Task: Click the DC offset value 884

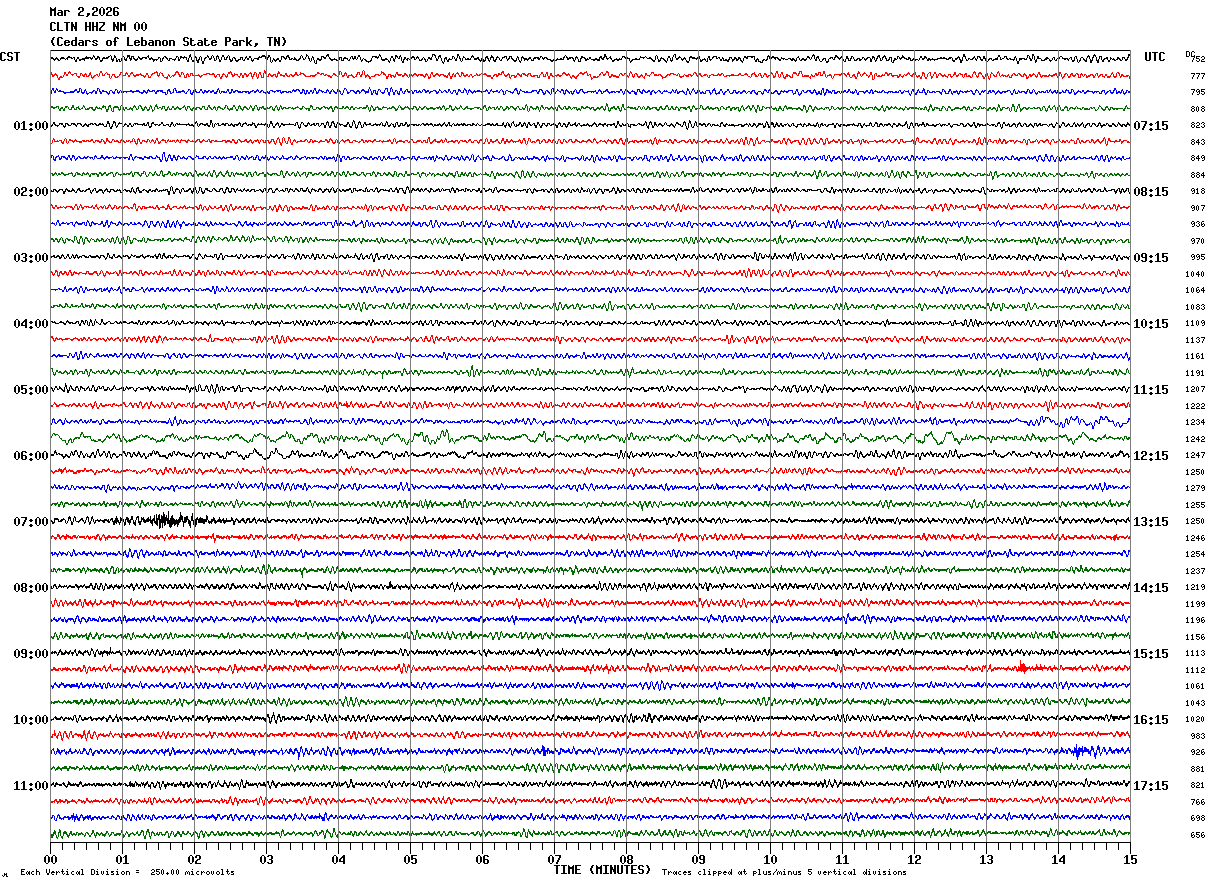Action: (1198, 175)
